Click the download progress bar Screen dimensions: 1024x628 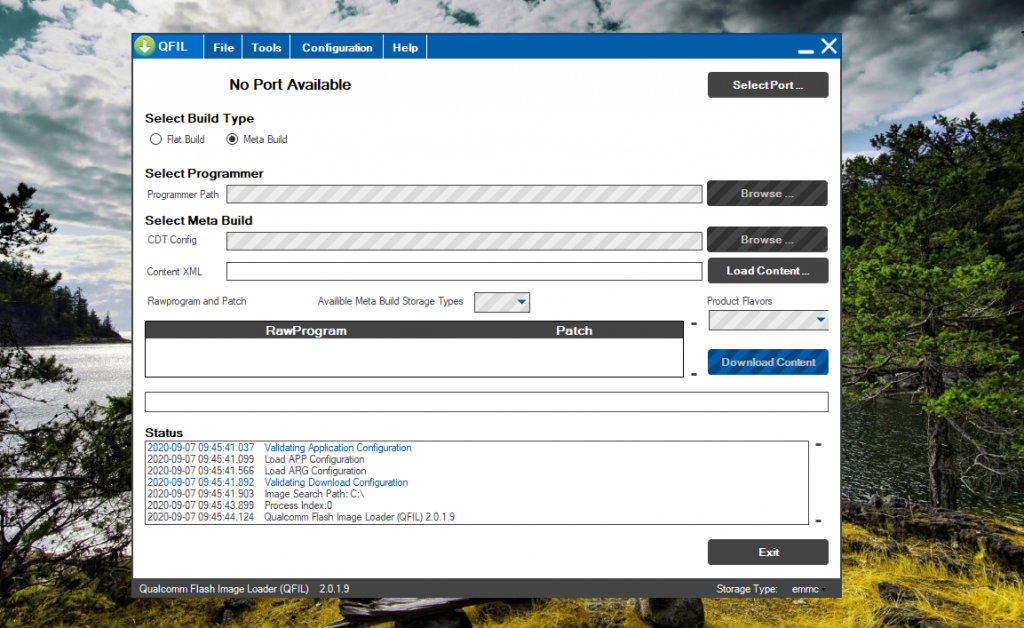click(x=487, y=401)
